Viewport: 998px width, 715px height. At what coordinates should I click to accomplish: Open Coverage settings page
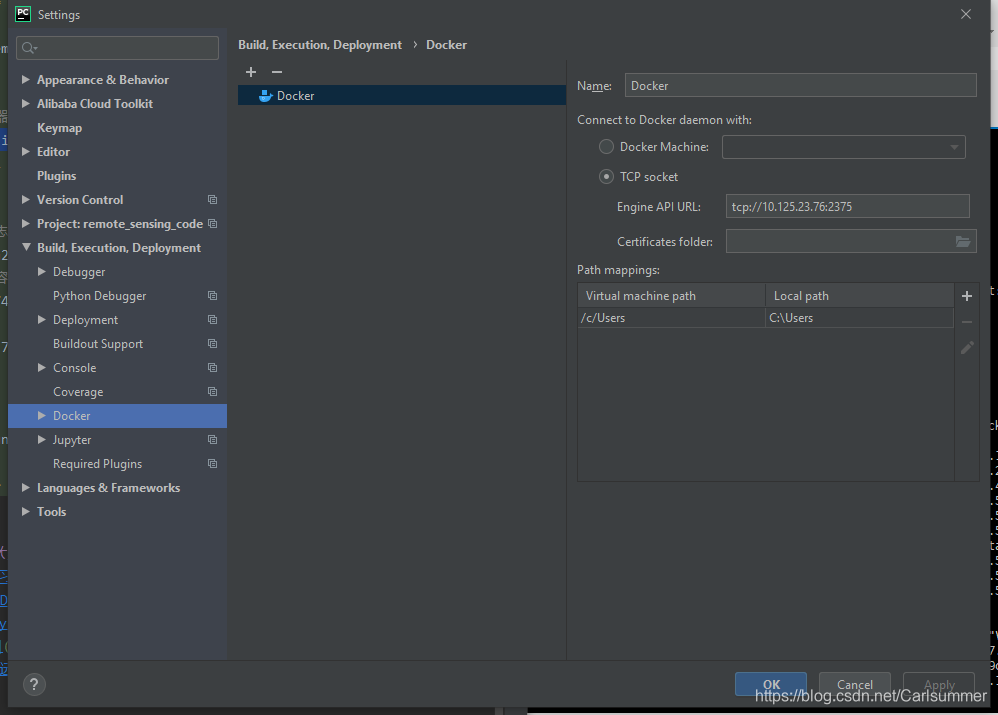coord(78,392)
